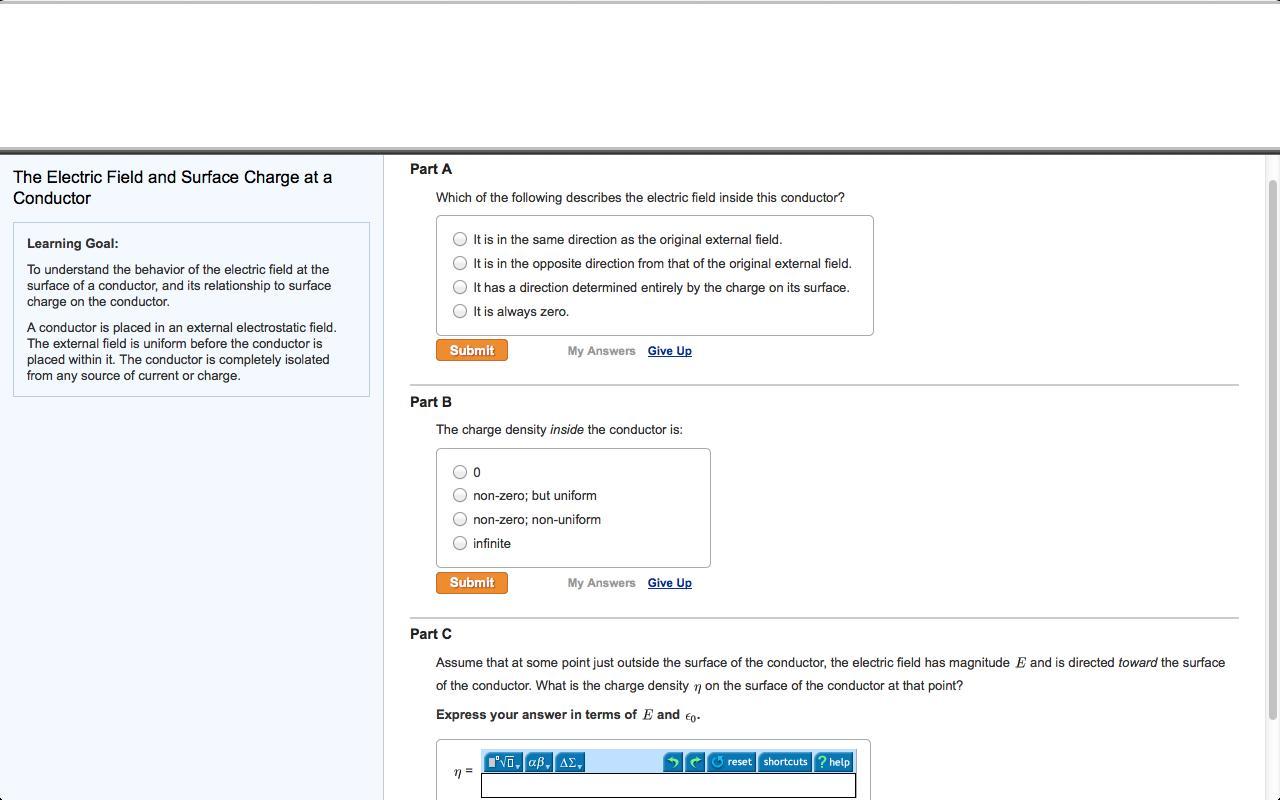Choose '0' for Part B charge density
The width and height of the screenshot is (1280, 800).
click(x=460, y=472)
